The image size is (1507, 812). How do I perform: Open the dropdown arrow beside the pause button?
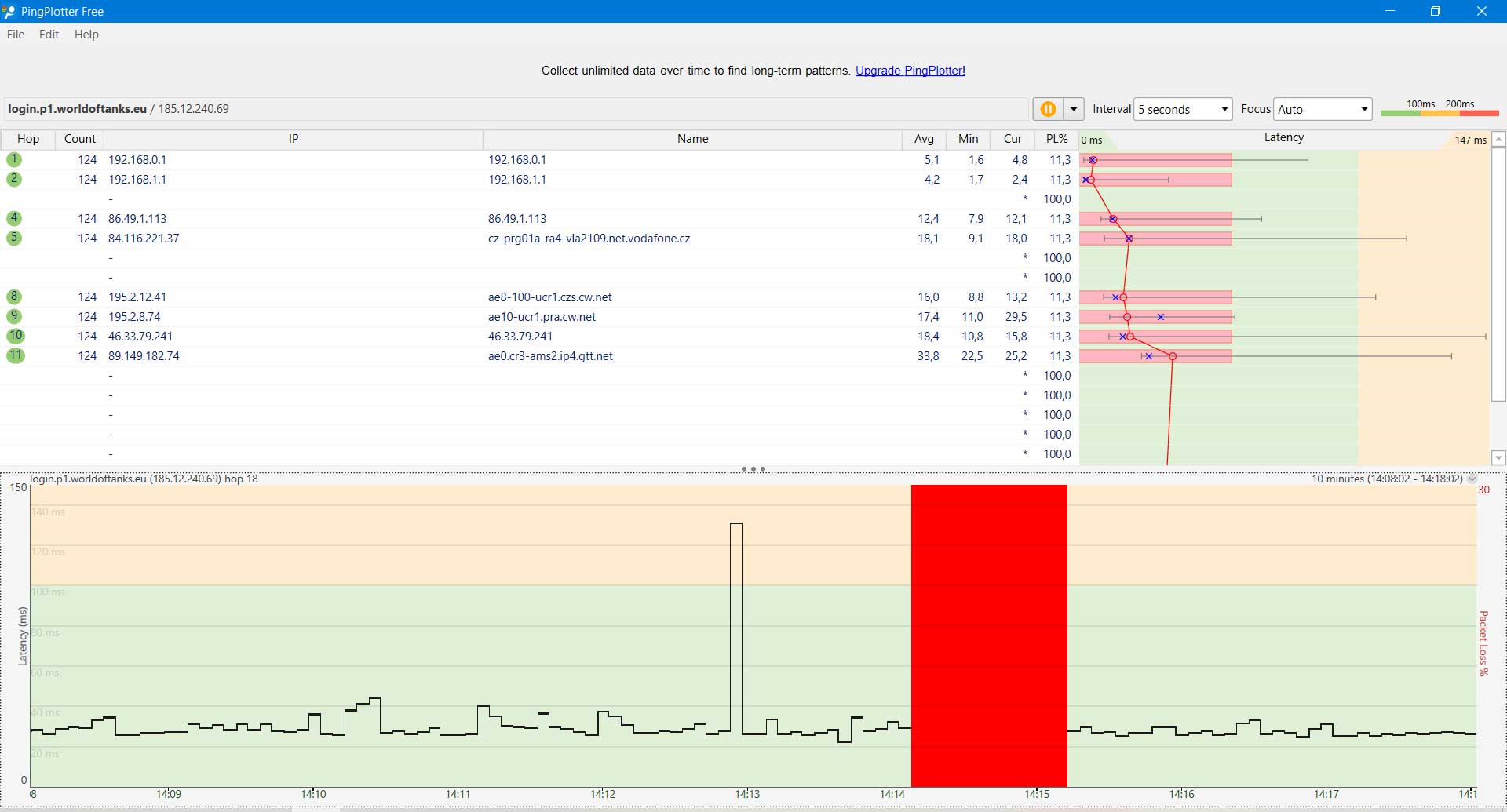pos(1073,109)
